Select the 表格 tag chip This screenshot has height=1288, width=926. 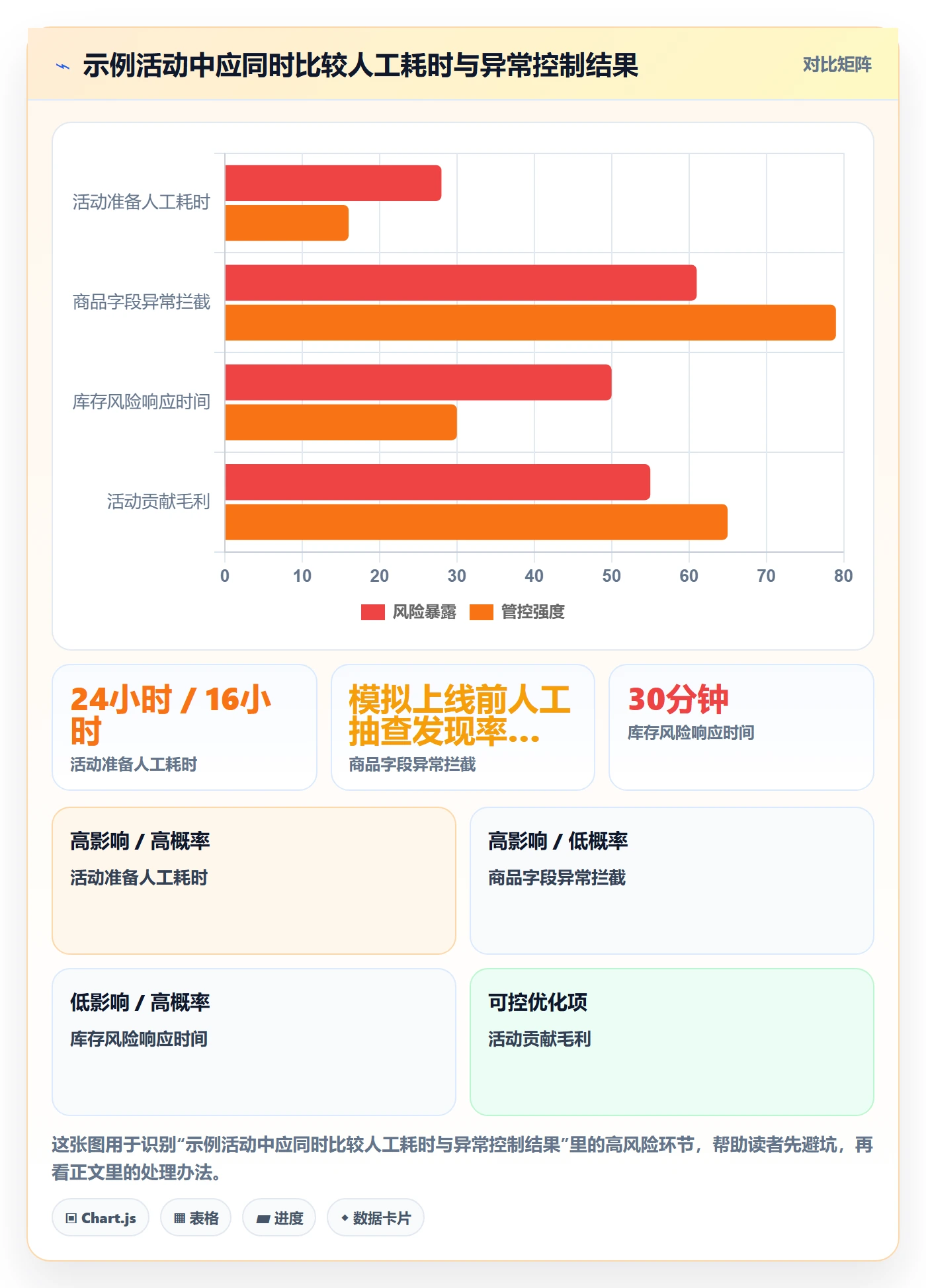pos(196,1217)
